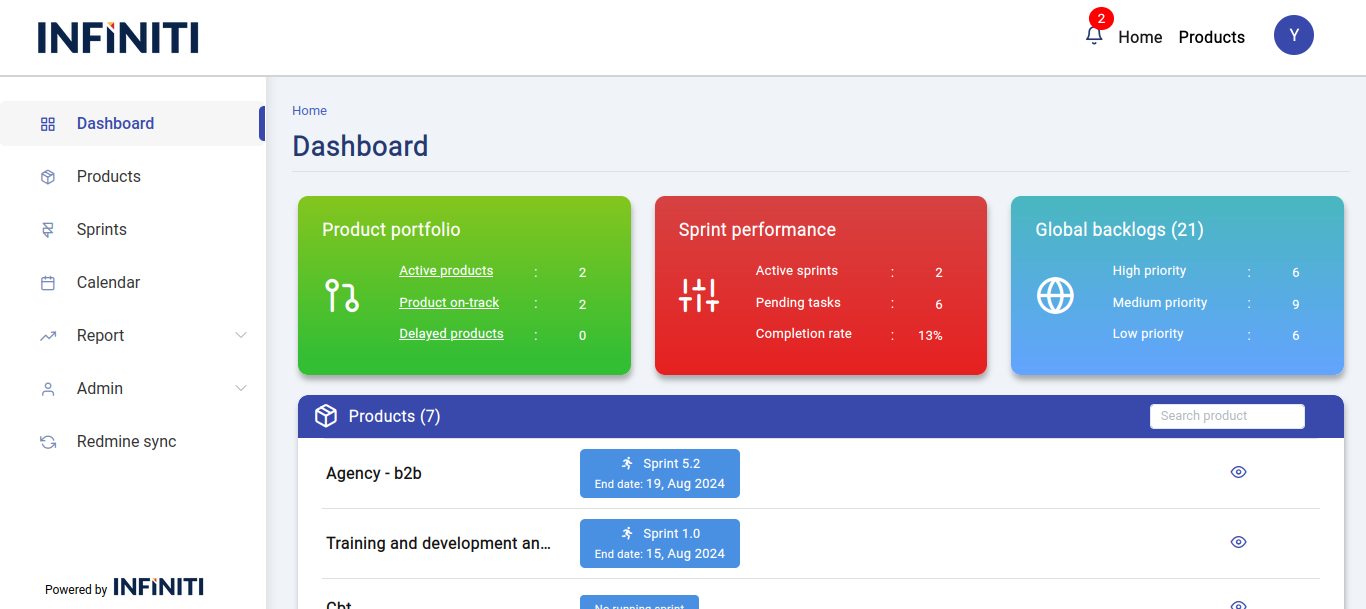View the Agency - b2b product eye icon

tap(1238, 472)
